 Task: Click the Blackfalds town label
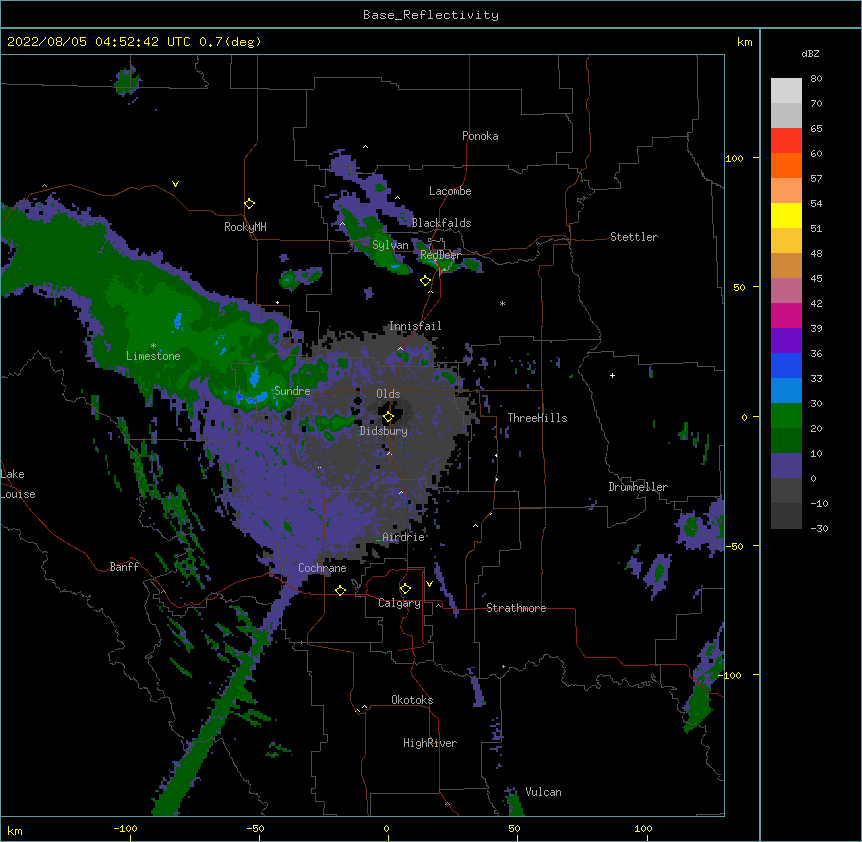(x=441, y=223)
